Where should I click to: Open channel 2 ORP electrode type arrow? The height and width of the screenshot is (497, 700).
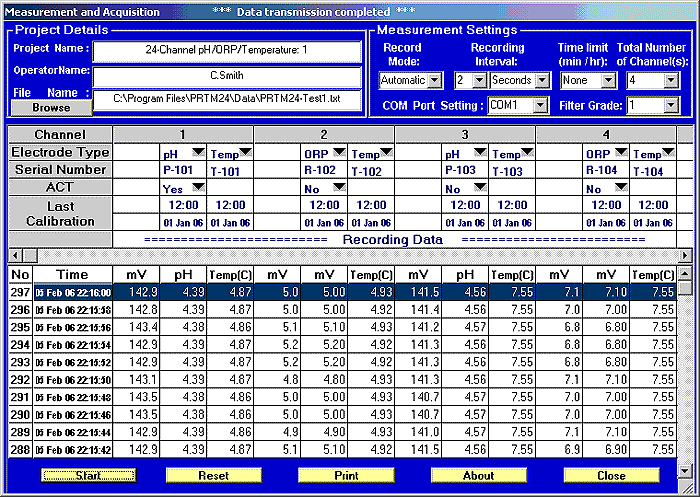[x=340, y=152]
